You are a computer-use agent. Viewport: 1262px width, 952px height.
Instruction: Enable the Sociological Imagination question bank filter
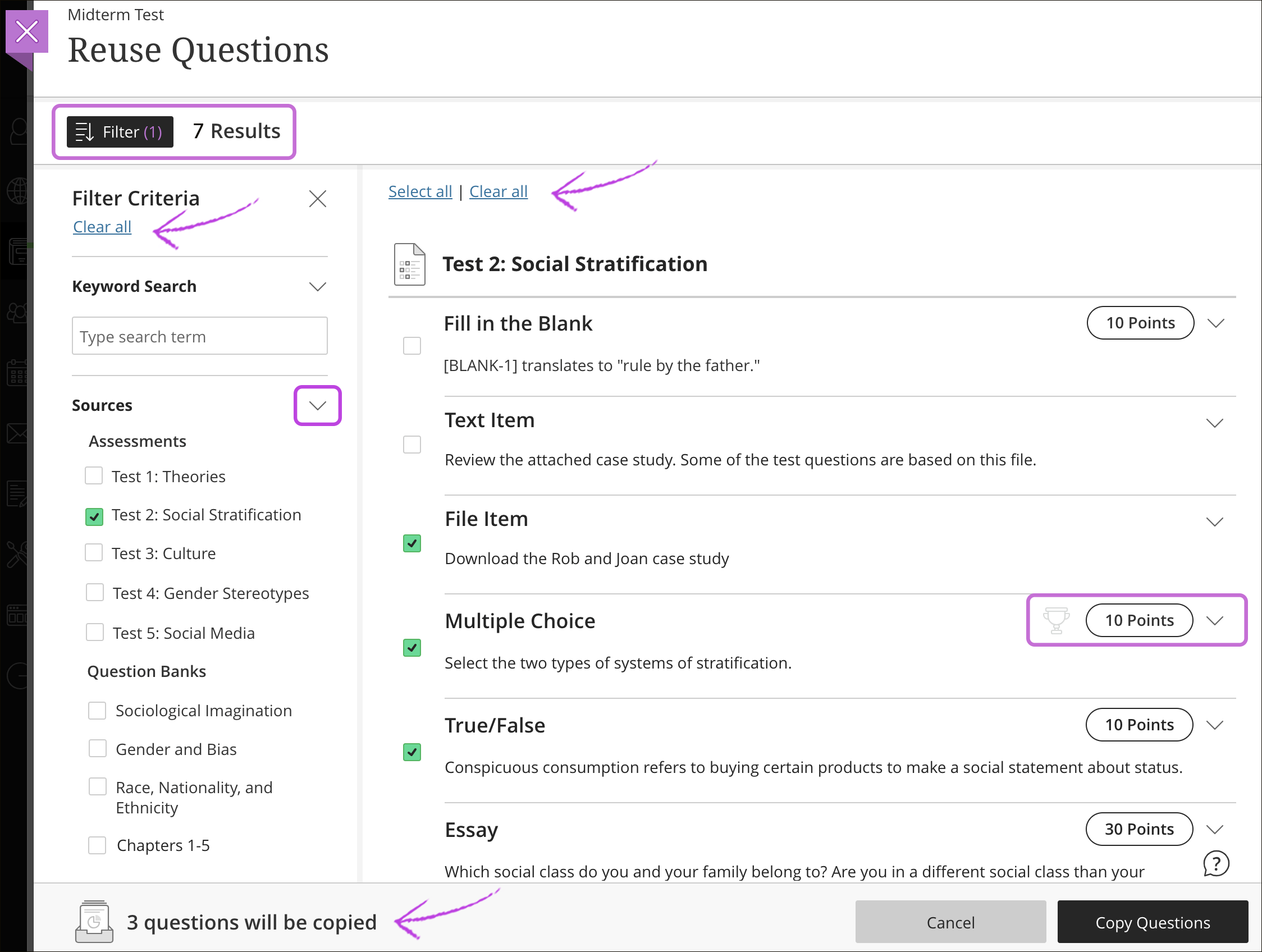(97, 710)
